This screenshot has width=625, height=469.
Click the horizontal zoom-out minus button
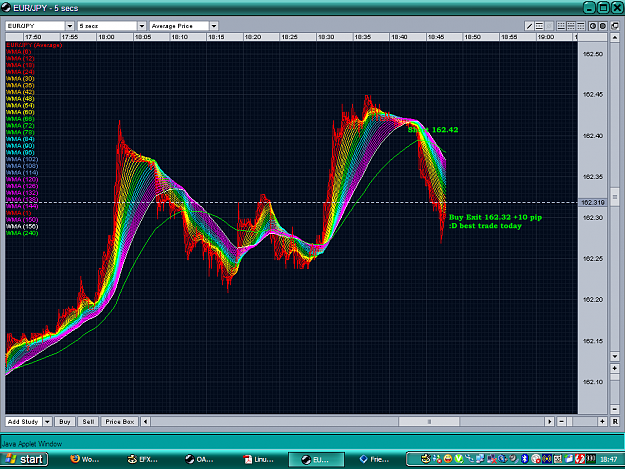(562, 422)
